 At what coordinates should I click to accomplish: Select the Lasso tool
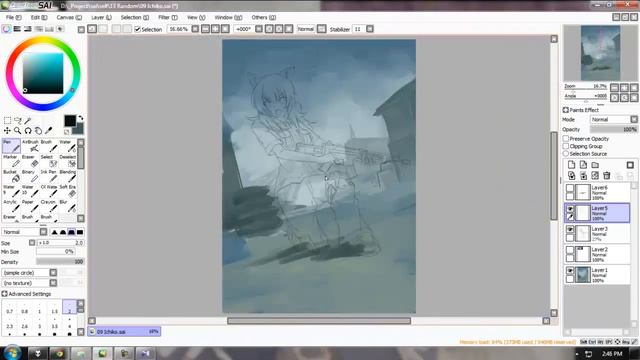coord(18,120)
